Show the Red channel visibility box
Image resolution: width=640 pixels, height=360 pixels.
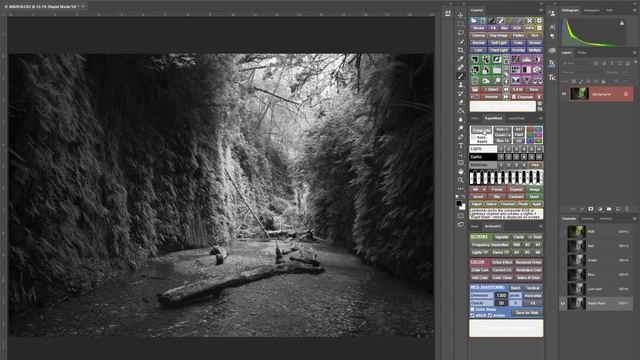pyautogui.click(x=563, y=246)
